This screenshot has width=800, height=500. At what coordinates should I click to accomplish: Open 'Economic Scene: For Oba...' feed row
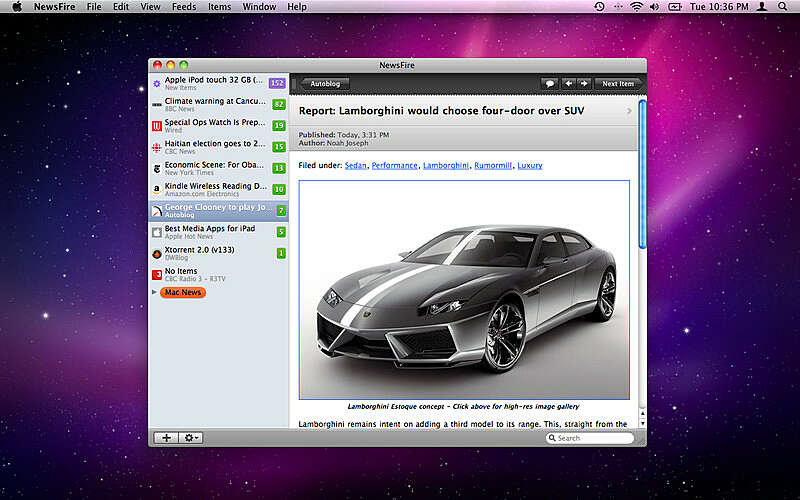coord(218,168)
